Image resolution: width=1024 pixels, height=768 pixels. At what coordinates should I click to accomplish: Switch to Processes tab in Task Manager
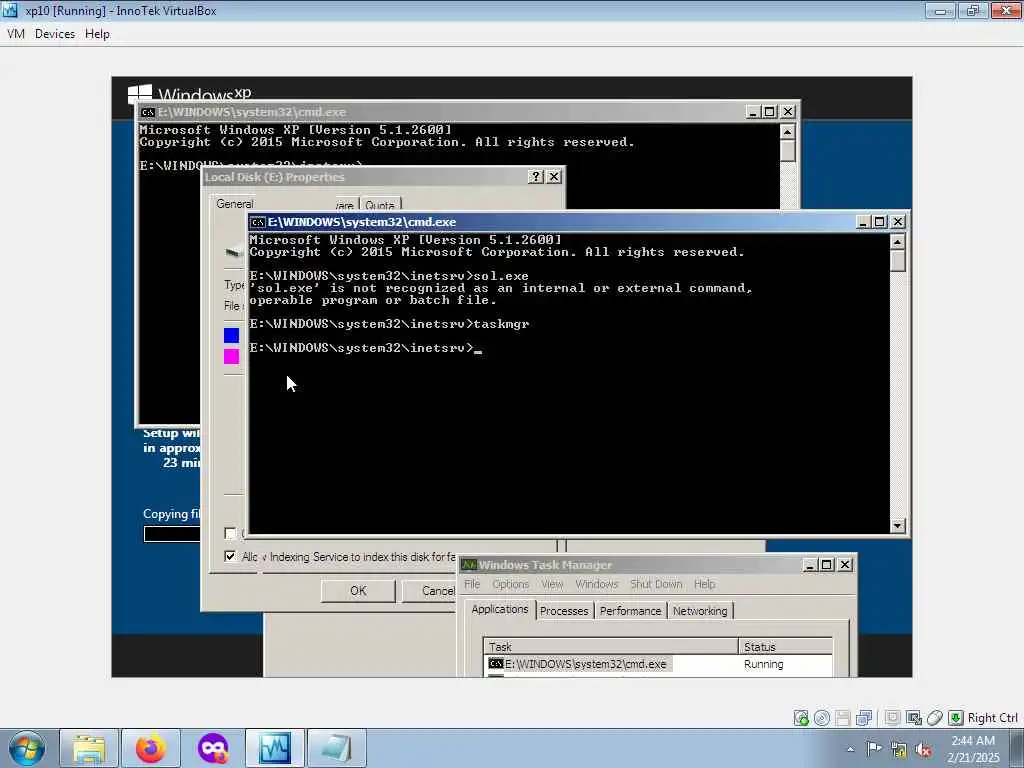tap(564, 611)
